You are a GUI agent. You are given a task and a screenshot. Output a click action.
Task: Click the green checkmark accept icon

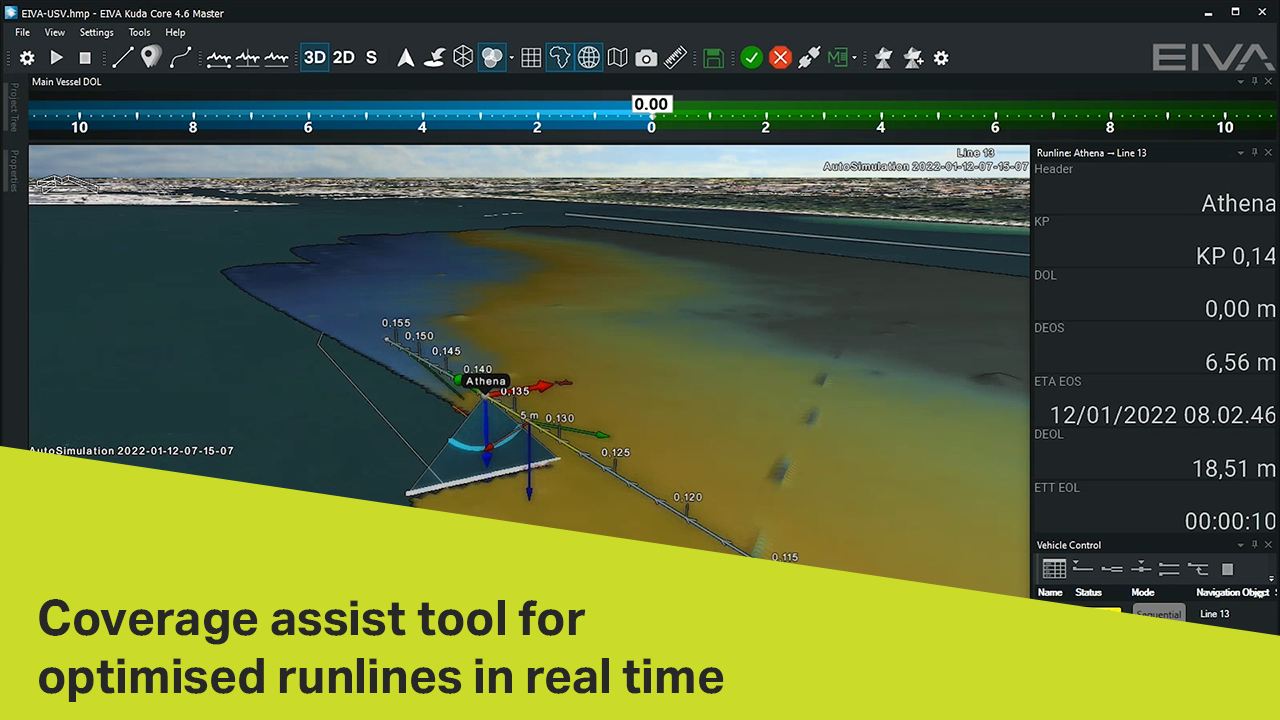(752, 58)
